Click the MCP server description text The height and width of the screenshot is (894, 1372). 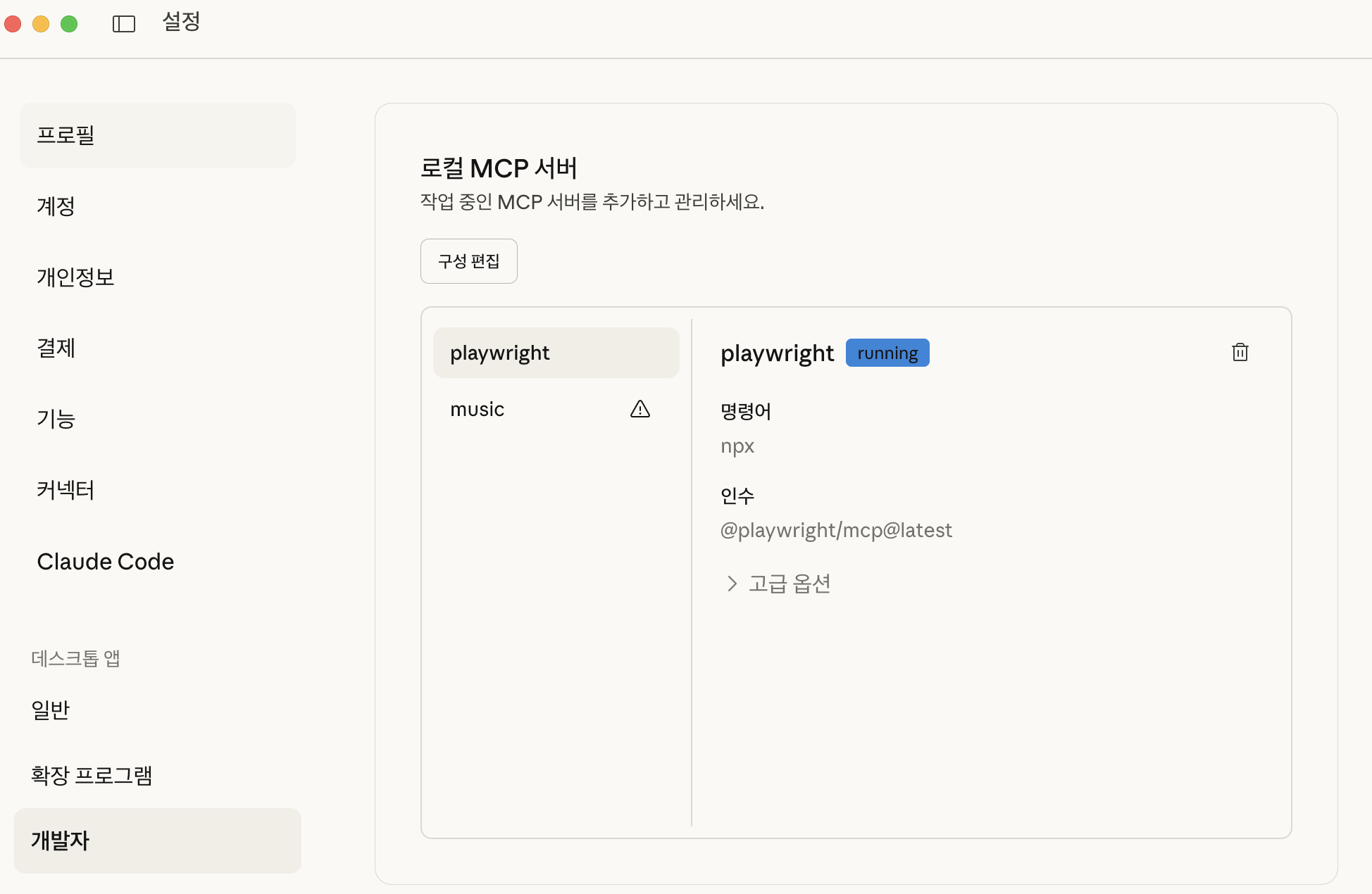coord(592,202)
